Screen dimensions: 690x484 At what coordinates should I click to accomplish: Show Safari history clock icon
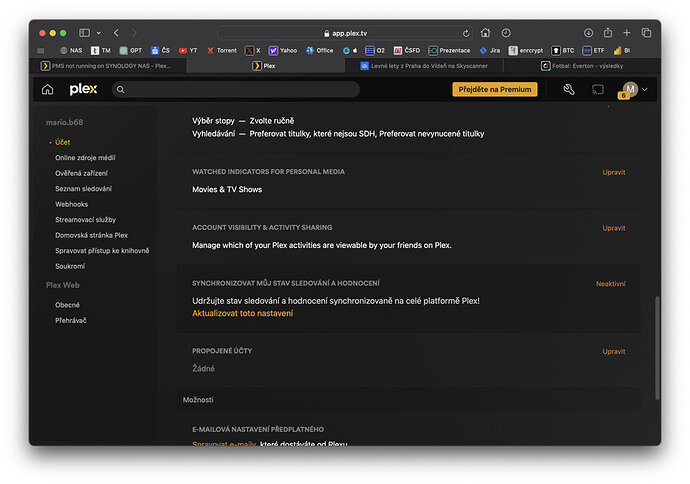(x=506, y=33)
